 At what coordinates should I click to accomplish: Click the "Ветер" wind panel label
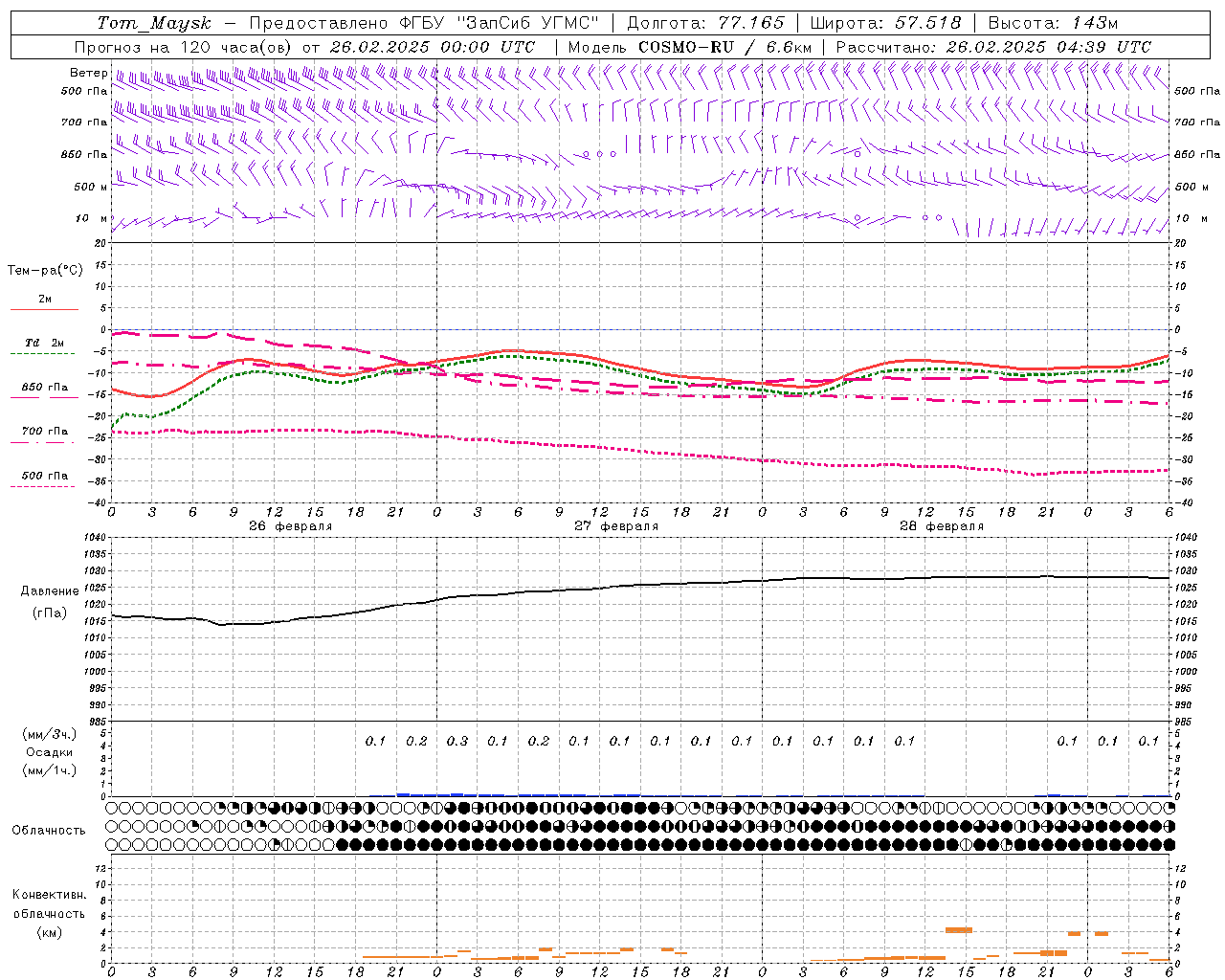pyautogui.click(x=88, y=73)
